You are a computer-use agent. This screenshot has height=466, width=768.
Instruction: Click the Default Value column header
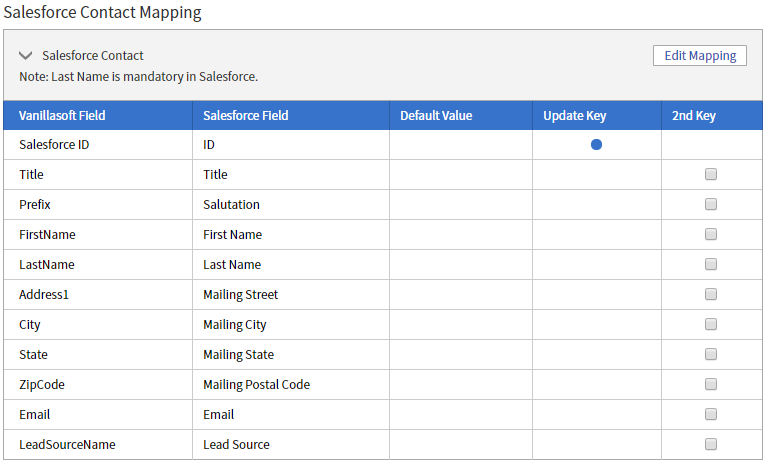coord(461,116)
